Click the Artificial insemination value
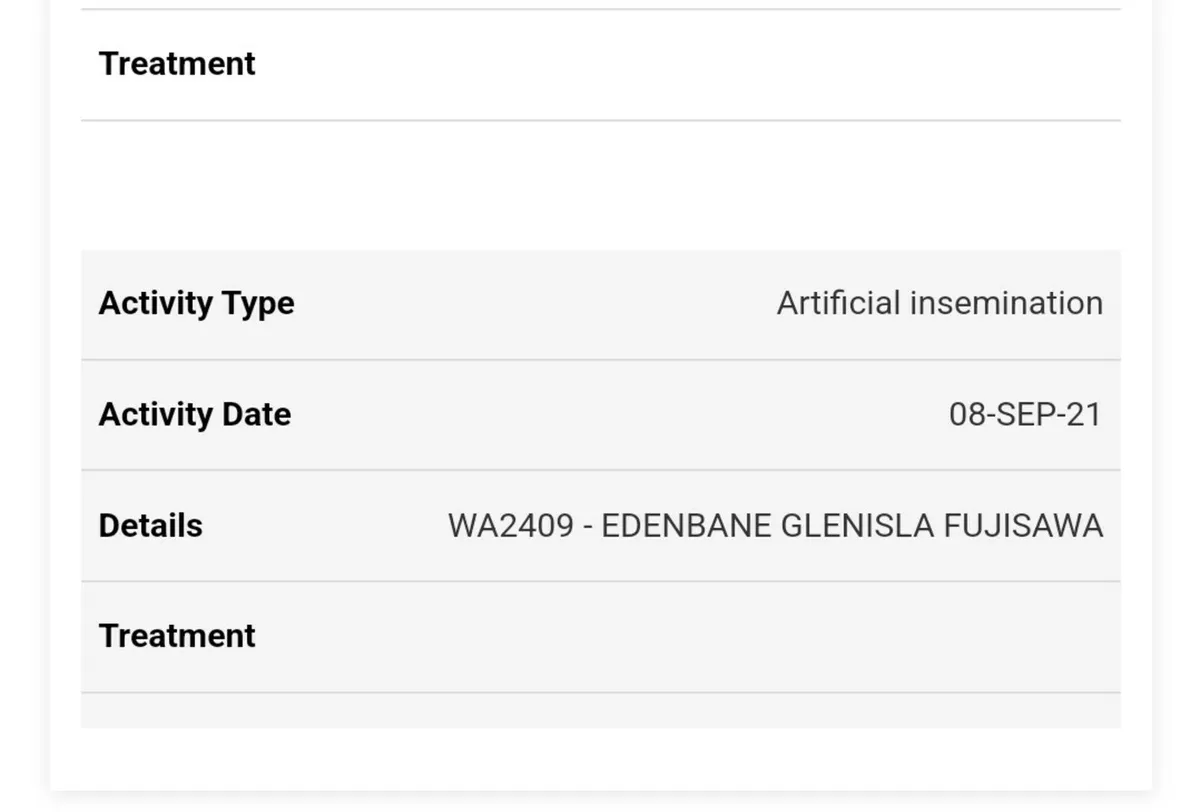 tap(939, 303)
